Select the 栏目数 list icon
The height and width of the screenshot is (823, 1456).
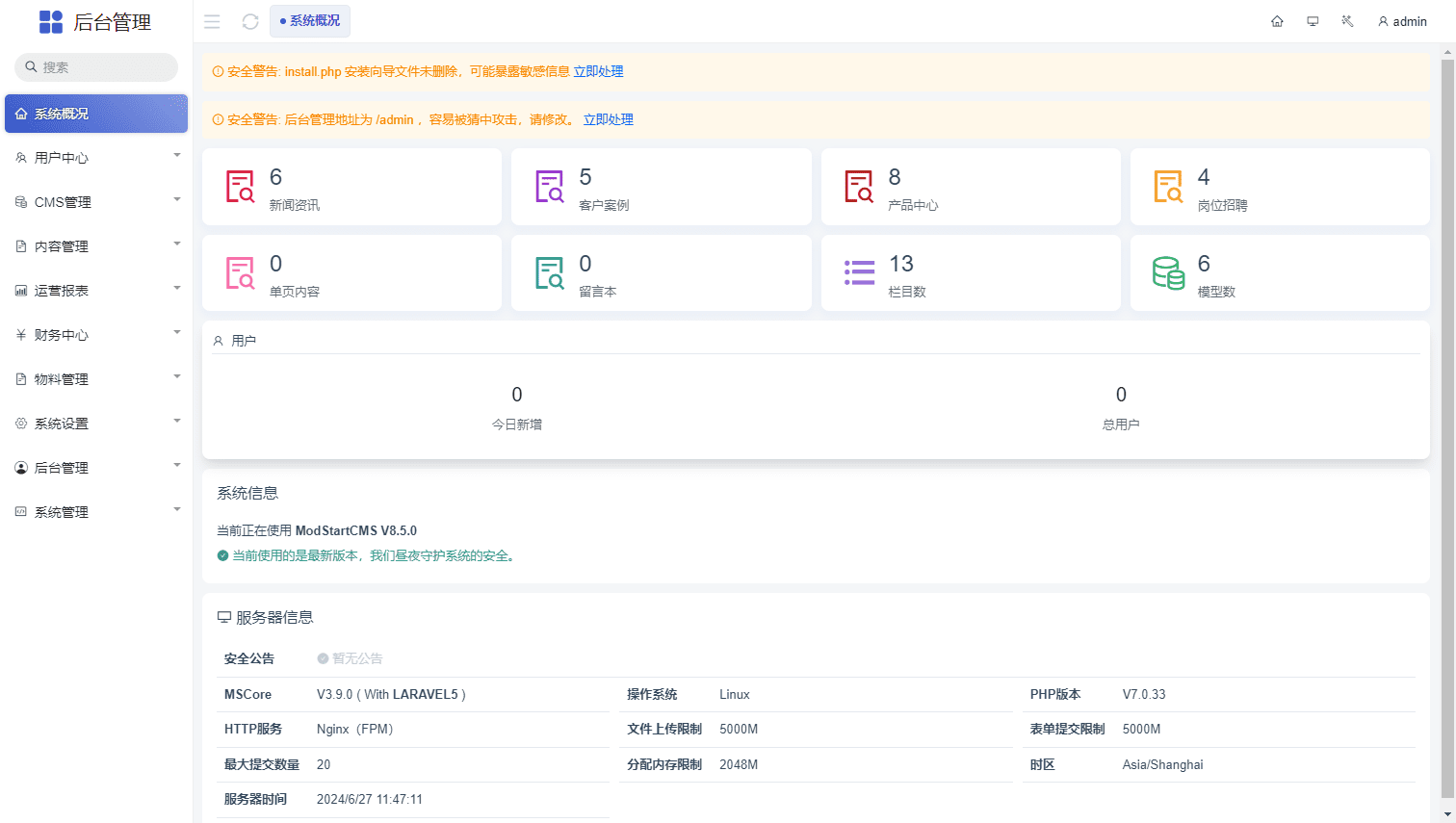click(859, 272)
